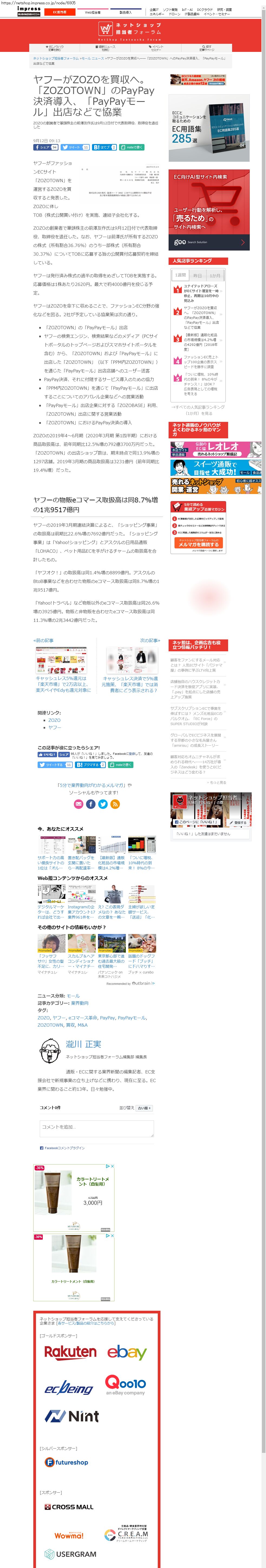Open the Impress Business Media logo link

29,11
